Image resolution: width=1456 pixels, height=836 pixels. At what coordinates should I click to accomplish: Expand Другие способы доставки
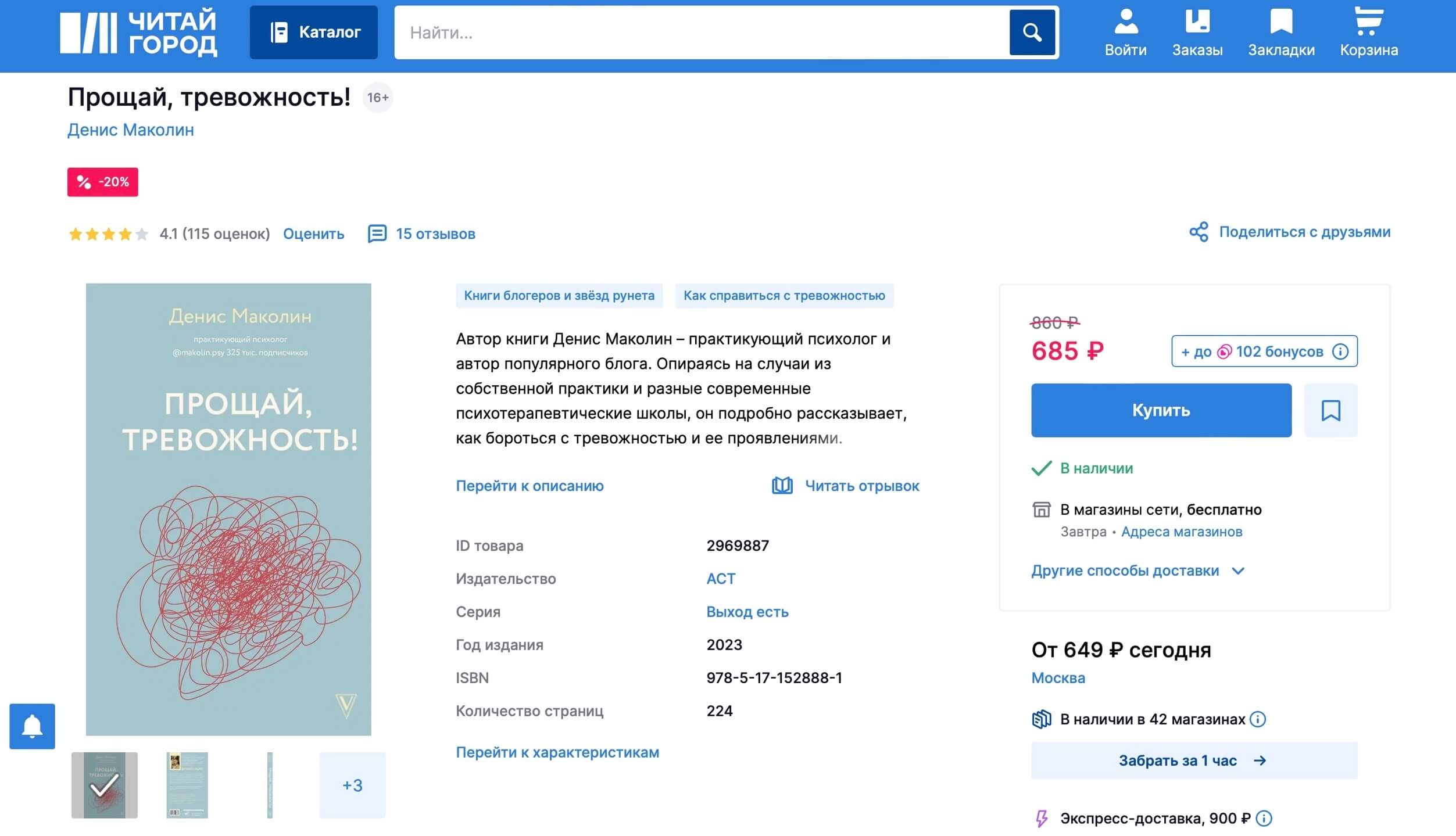(1137, 571)
